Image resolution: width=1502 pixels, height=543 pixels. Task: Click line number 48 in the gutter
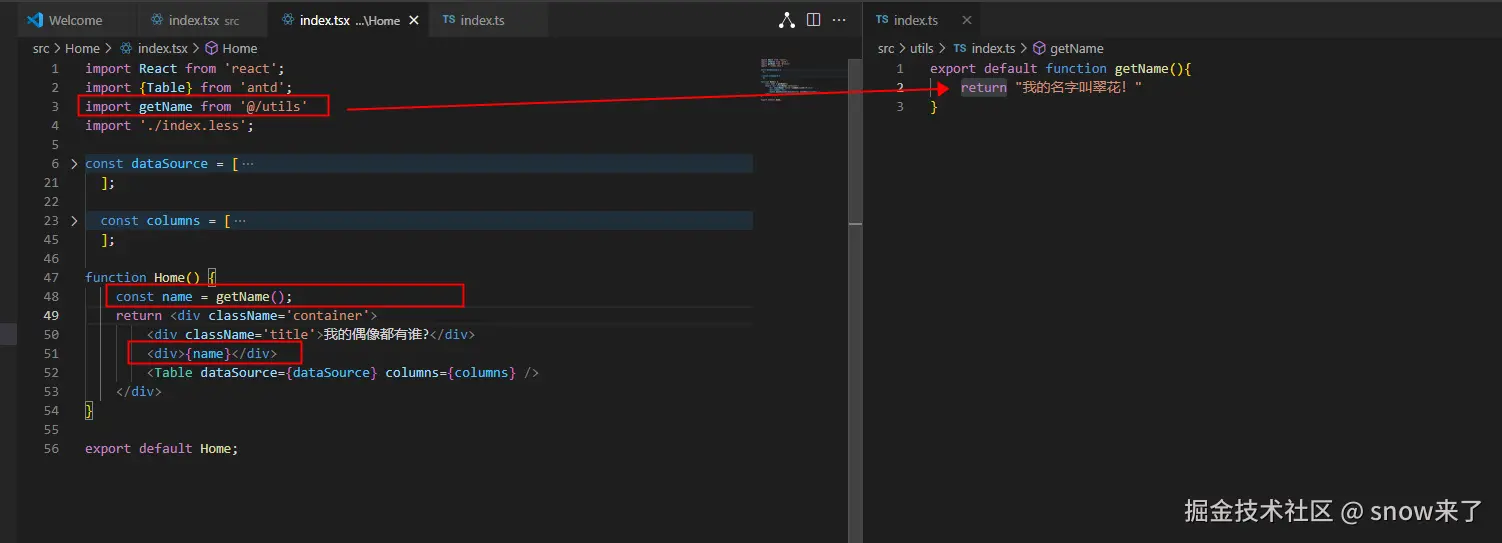50,297
